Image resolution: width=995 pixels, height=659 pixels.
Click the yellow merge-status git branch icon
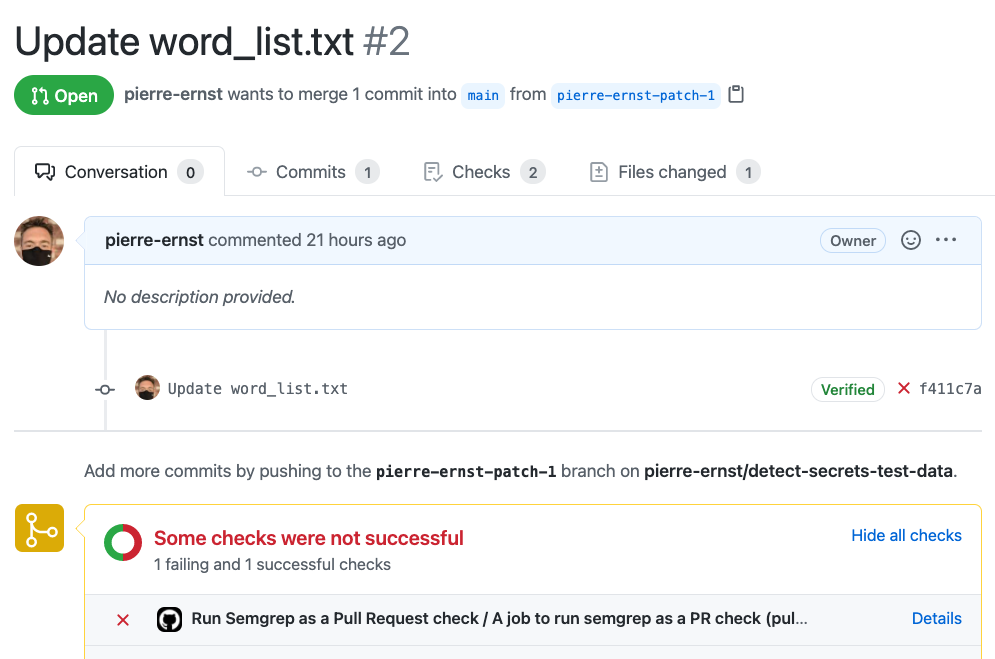39,528
